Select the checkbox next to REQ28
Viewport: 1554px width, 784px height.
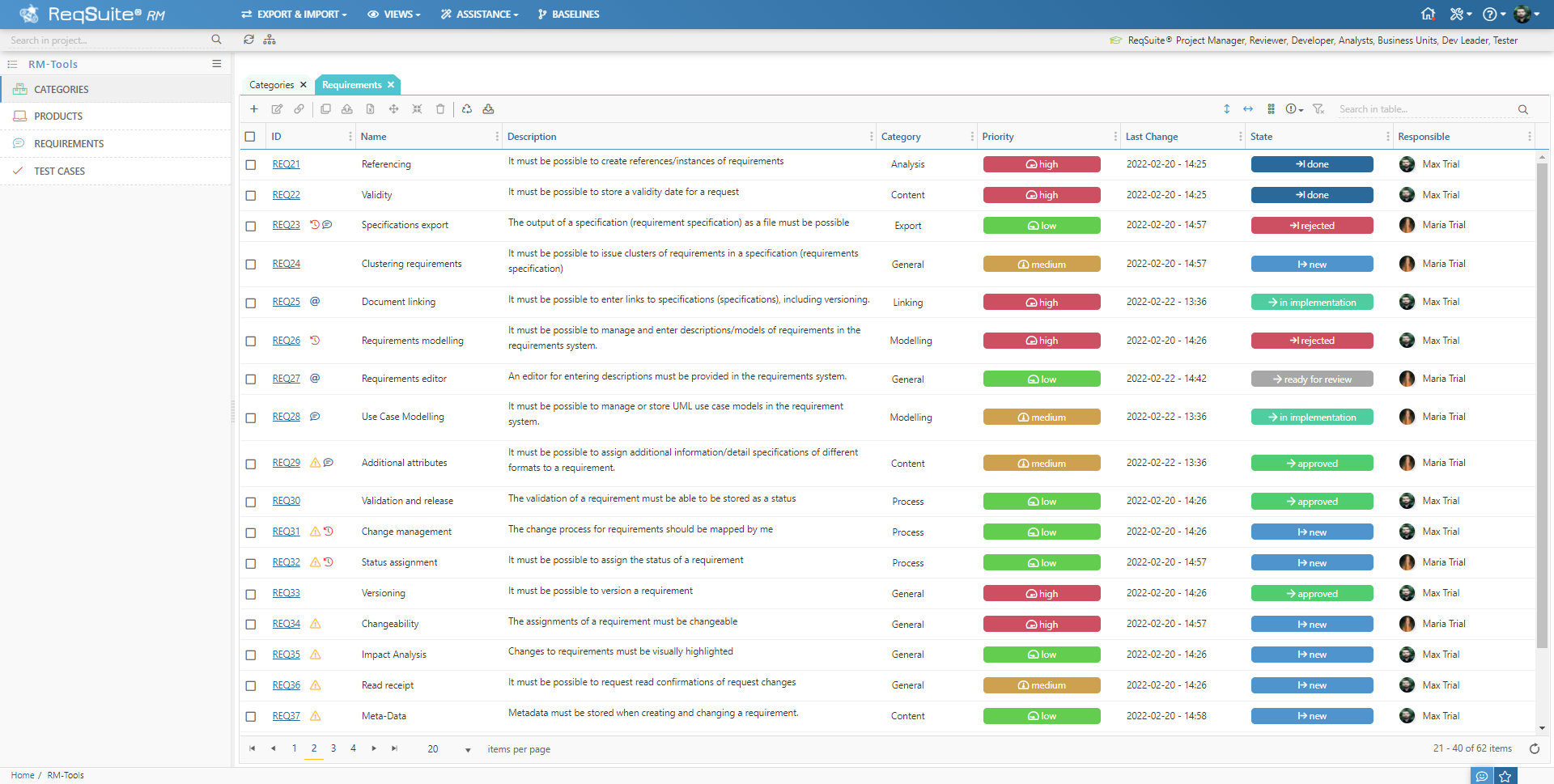coord(251,417)
